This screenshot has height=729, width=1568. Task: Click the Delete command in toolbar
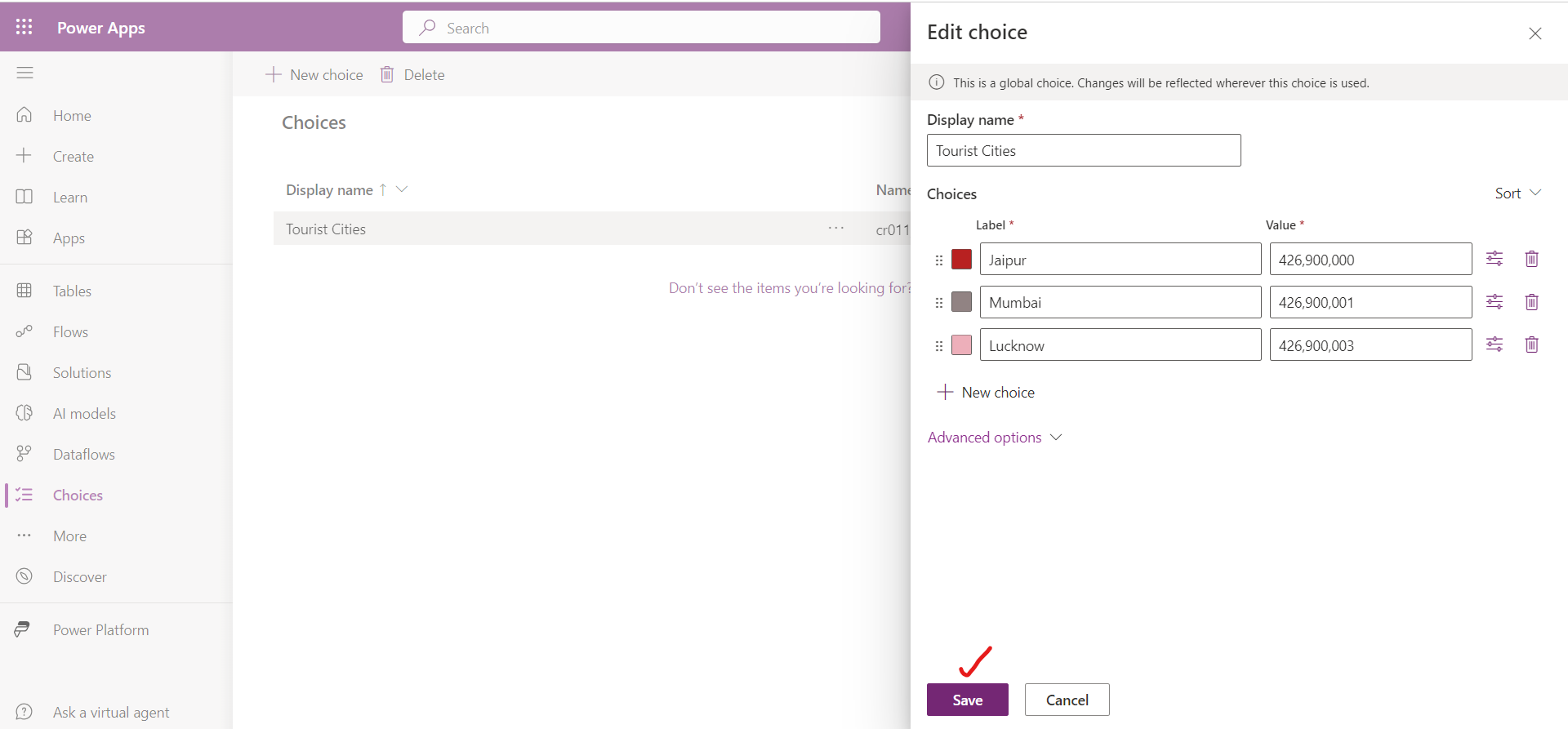coord(412,74)
